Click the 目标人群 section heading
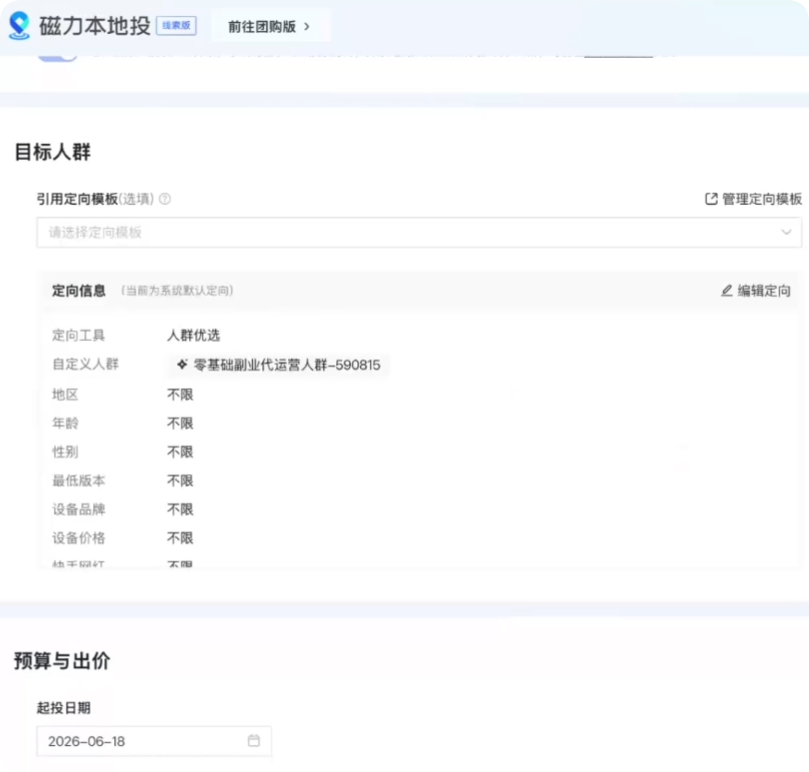This screenshot has height=772, width=809. [53, 153]
